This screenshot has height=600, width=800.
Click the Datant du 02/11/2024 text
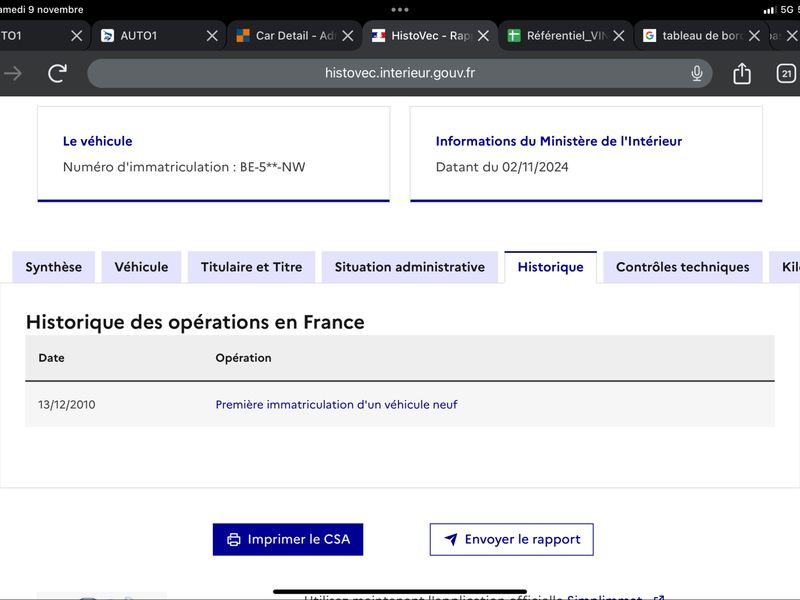click(x=502, y=167)
